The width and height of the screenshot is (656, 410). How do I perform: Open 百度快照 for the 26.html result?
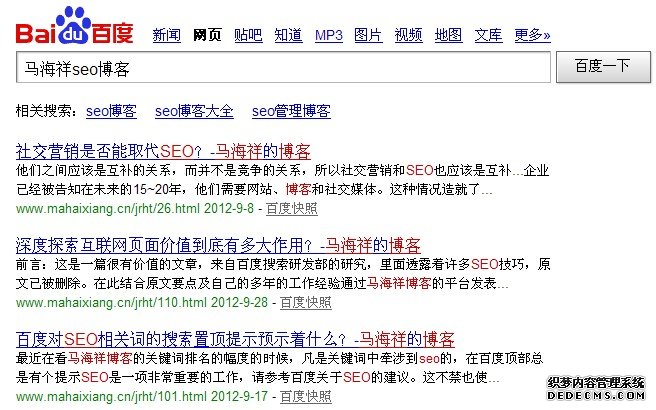[292, 209]
